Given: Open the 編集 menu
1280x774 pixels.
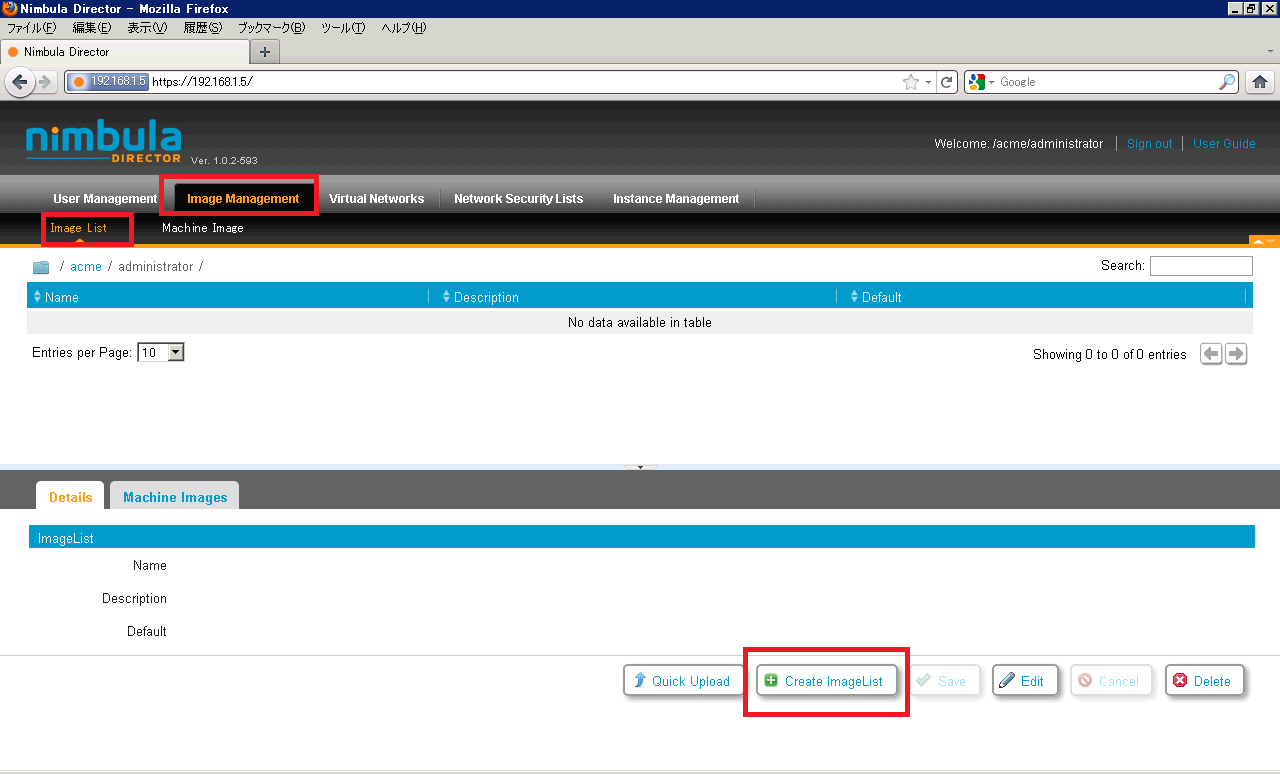Looking at the screenshot, I should (92, 28).
